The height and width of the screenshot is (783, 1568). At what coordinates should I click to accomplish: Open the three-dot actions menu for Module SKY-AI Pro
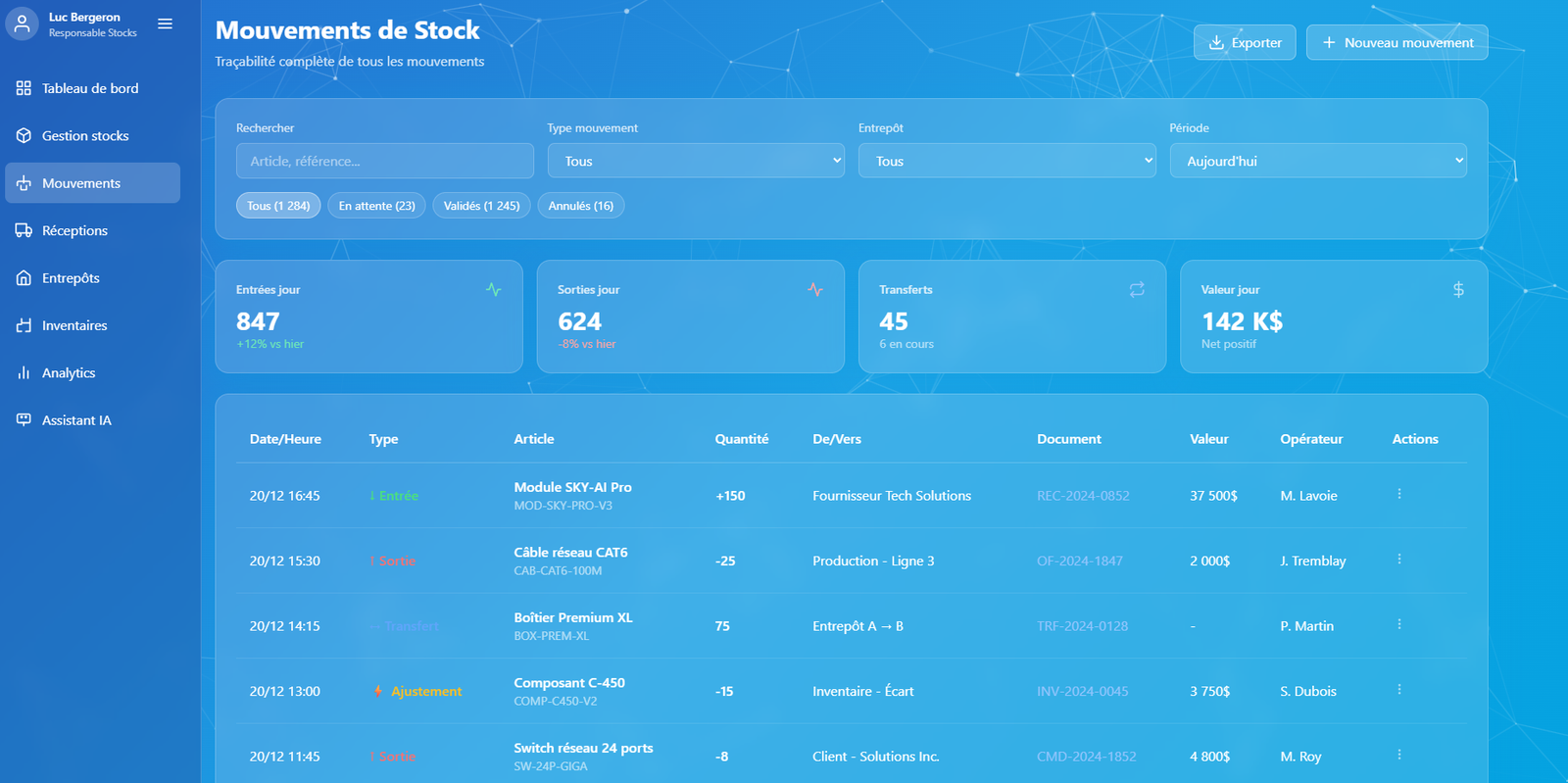point(1398,494)
